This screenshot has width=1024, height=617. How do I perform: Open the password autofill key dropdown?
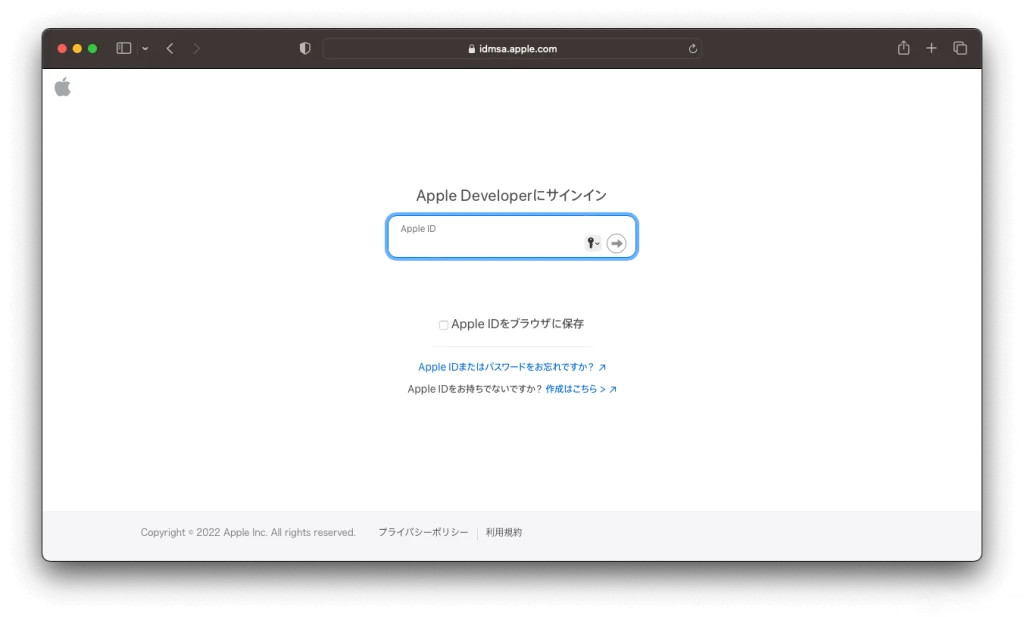[593, 243]
